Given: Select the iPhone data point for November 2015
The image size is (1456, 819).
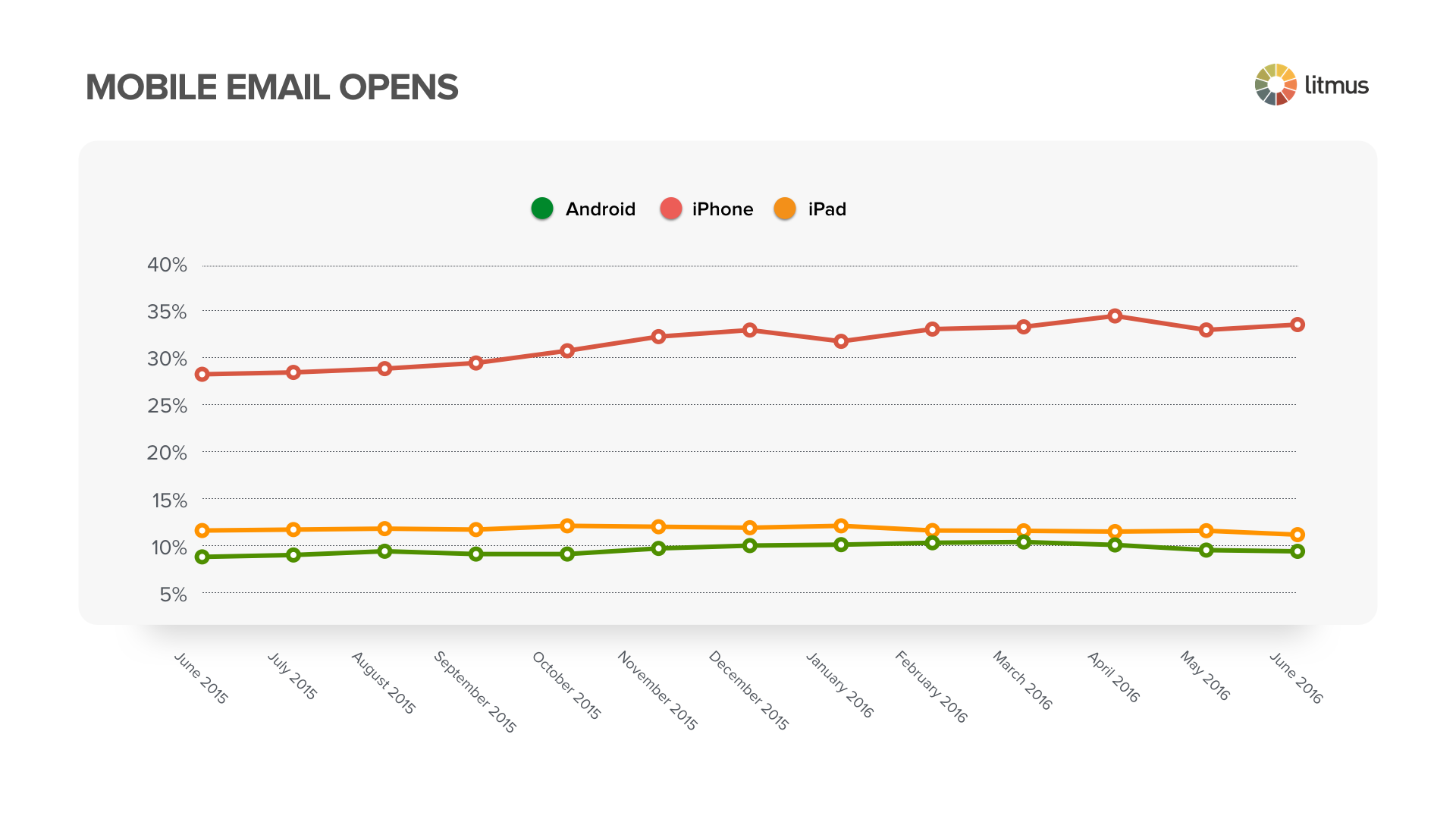Looking at the screenshot, I should (658, 337).
